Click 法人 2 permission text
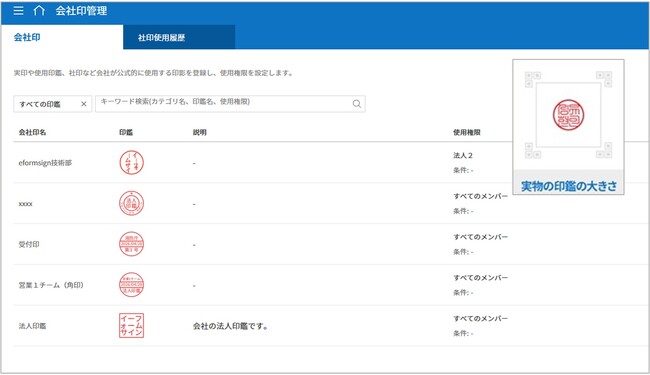The image size is (650, 375). click(463, 155)
